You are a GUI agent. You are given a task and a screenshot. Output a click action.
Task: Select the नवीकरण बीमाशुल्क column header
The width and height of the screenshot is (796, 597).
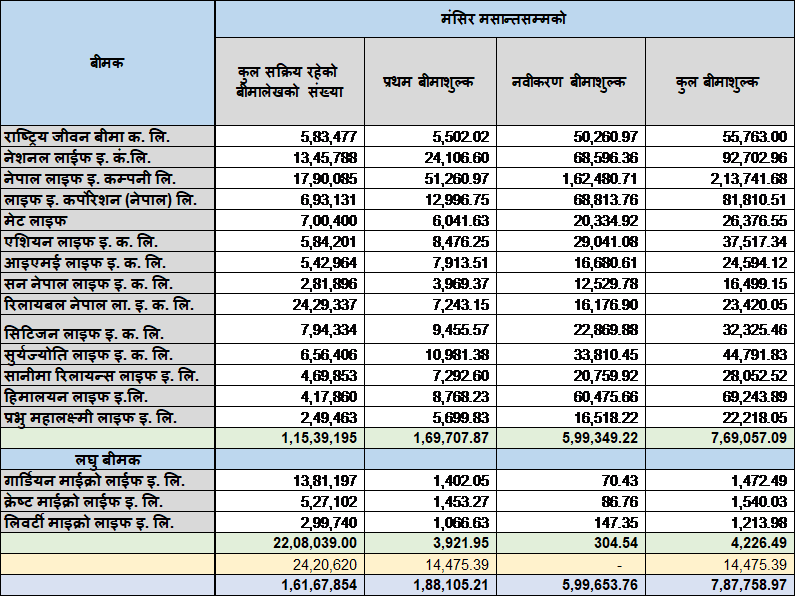[569, 82]
